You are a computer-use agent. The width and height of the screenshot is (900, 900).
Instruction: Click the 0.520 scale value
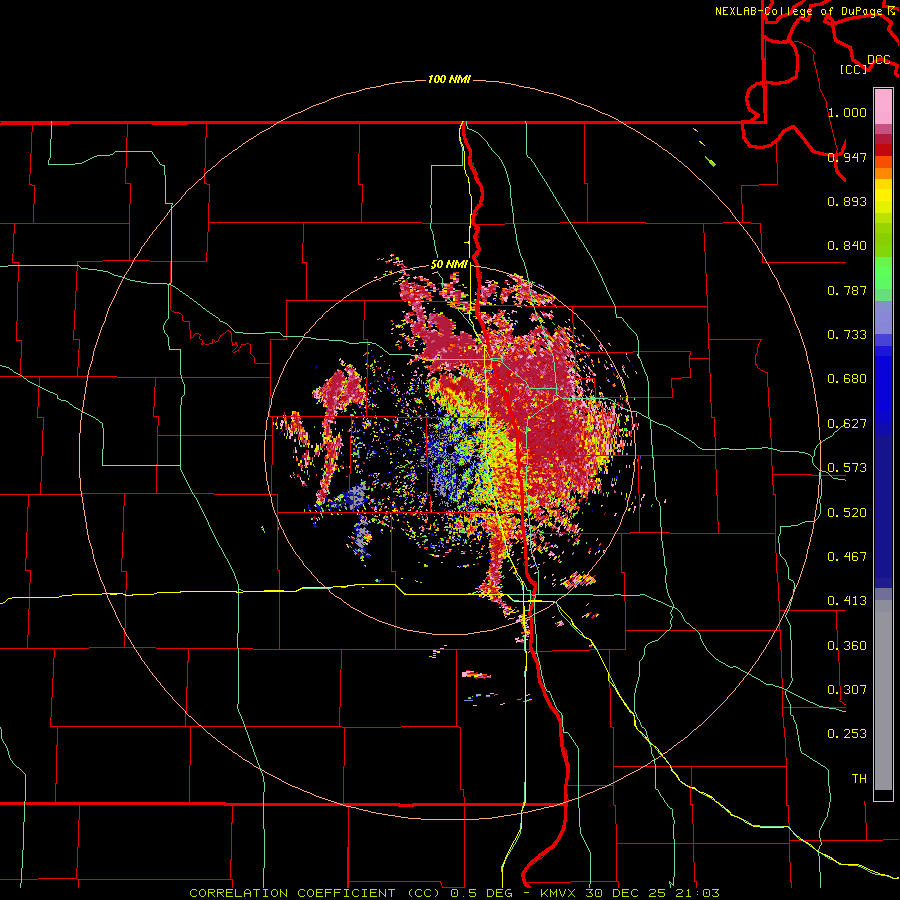click(847, 513)
